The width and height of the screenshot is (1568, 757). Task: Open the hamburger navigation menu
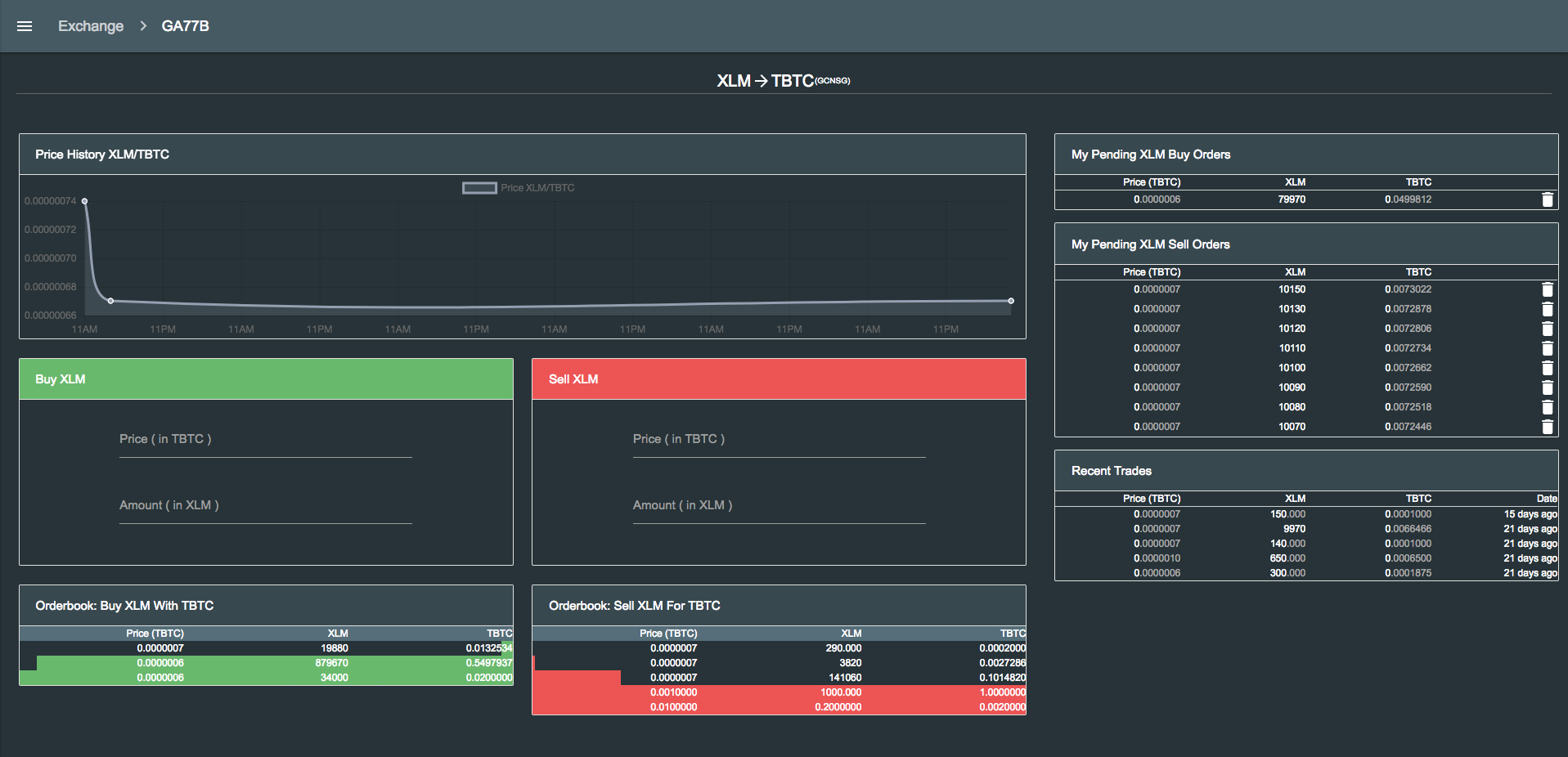[25, 26]
